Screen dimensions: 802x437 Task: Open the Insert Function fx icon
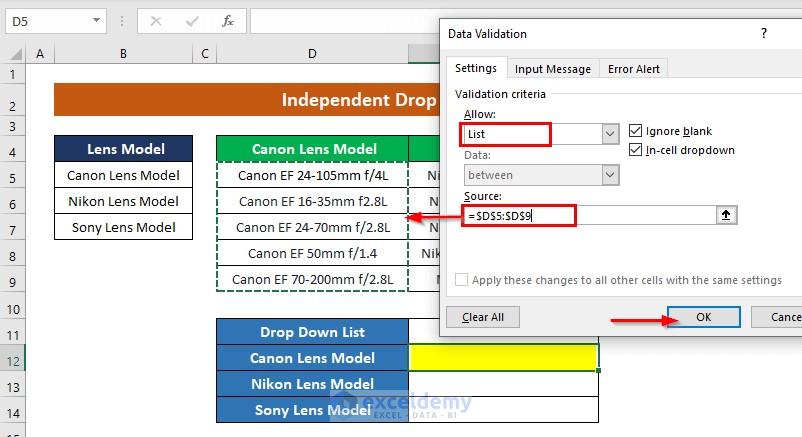point(228,21)
